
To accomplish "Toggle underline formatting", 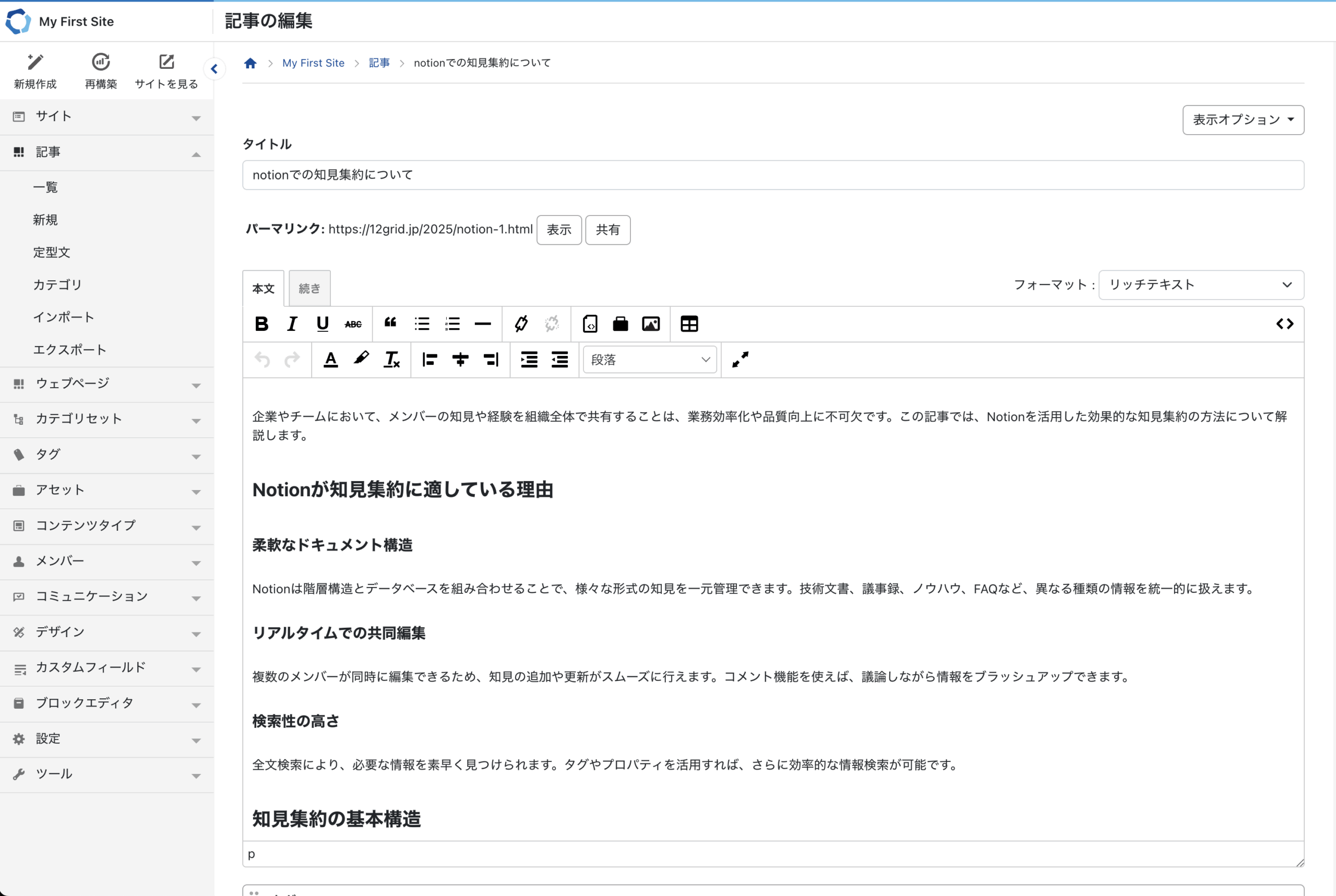I will pos(323,324).
